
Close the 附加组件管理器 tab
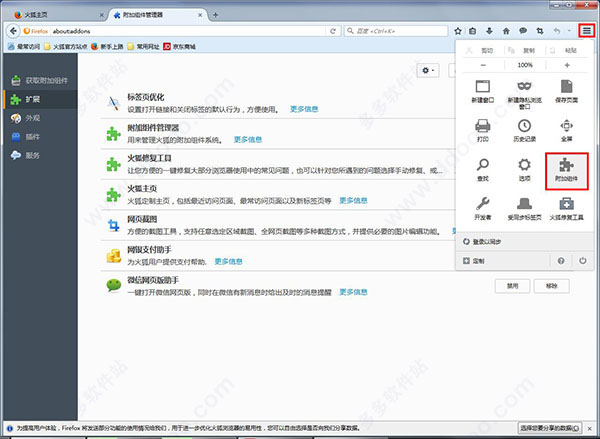(x=200, y=15)
